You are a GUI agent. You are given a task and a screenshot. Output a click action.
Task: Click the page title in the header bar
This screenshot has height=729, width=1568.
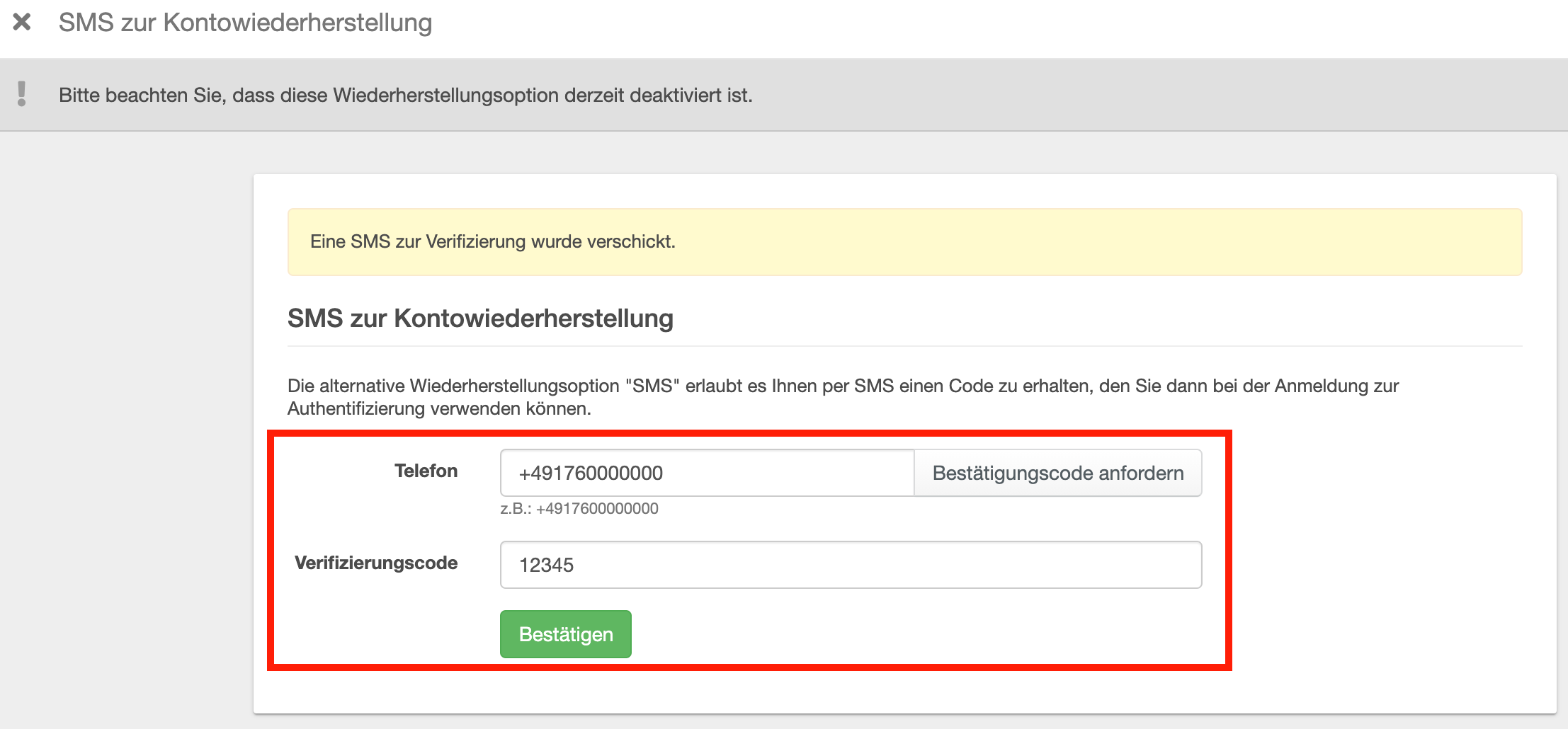click(245, 23)
